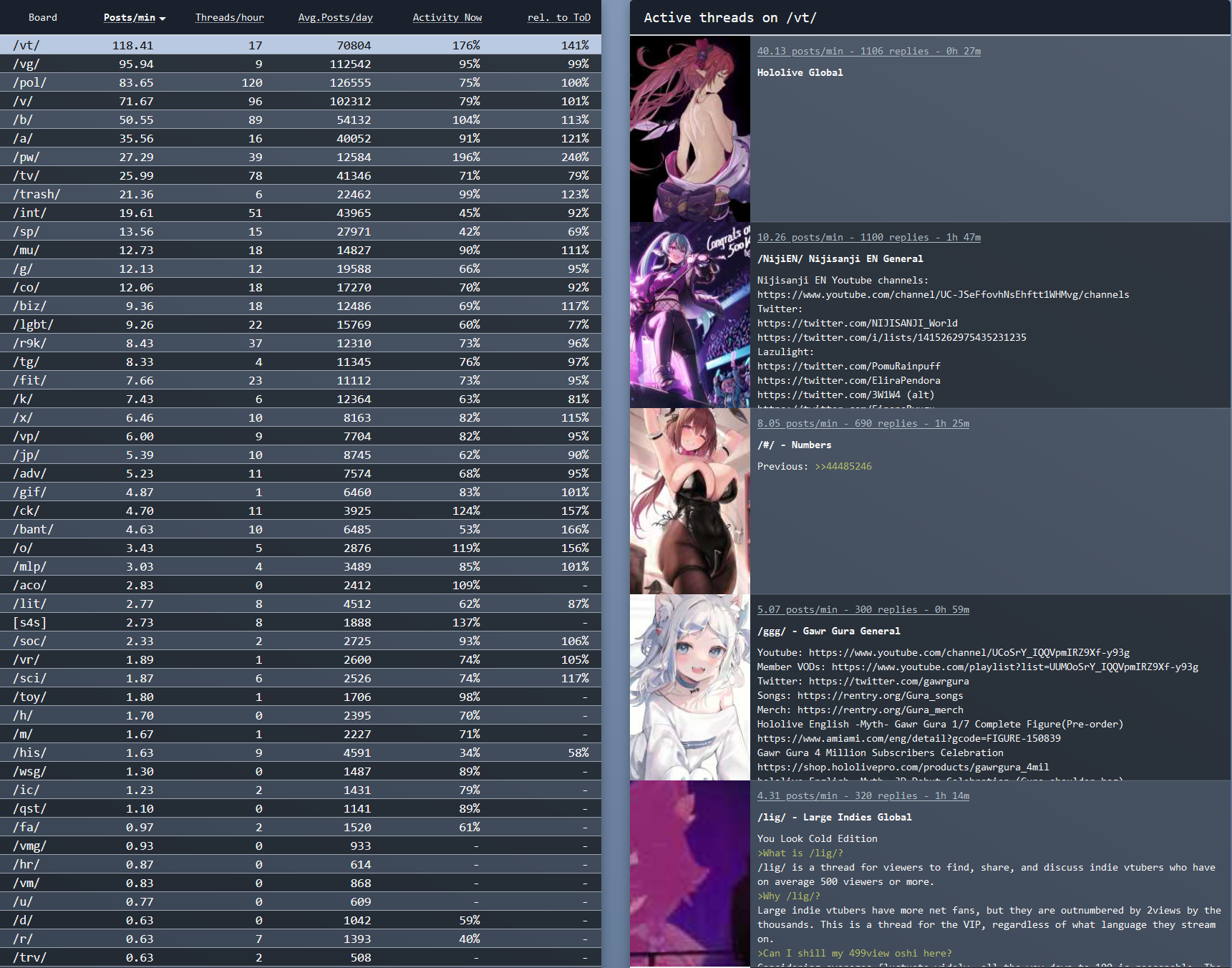Open the 5.07 posts/min thread link
Image resolution: width=1232 pixels, height=968 pixels.
point(863,609)
